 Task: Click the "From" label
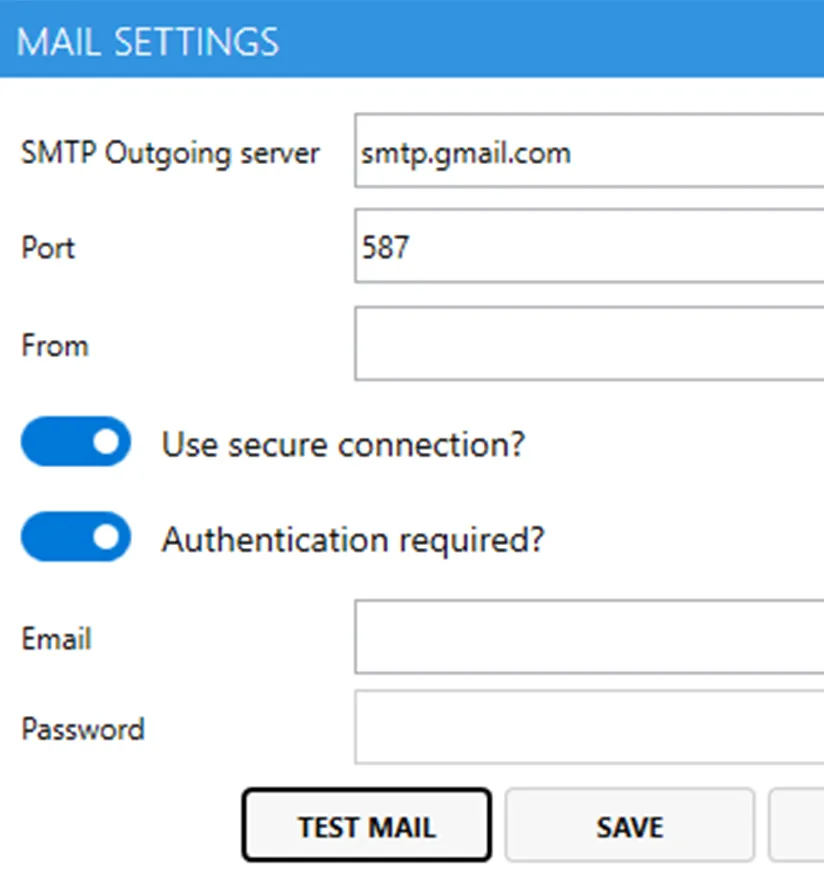[x=55, y=345]
